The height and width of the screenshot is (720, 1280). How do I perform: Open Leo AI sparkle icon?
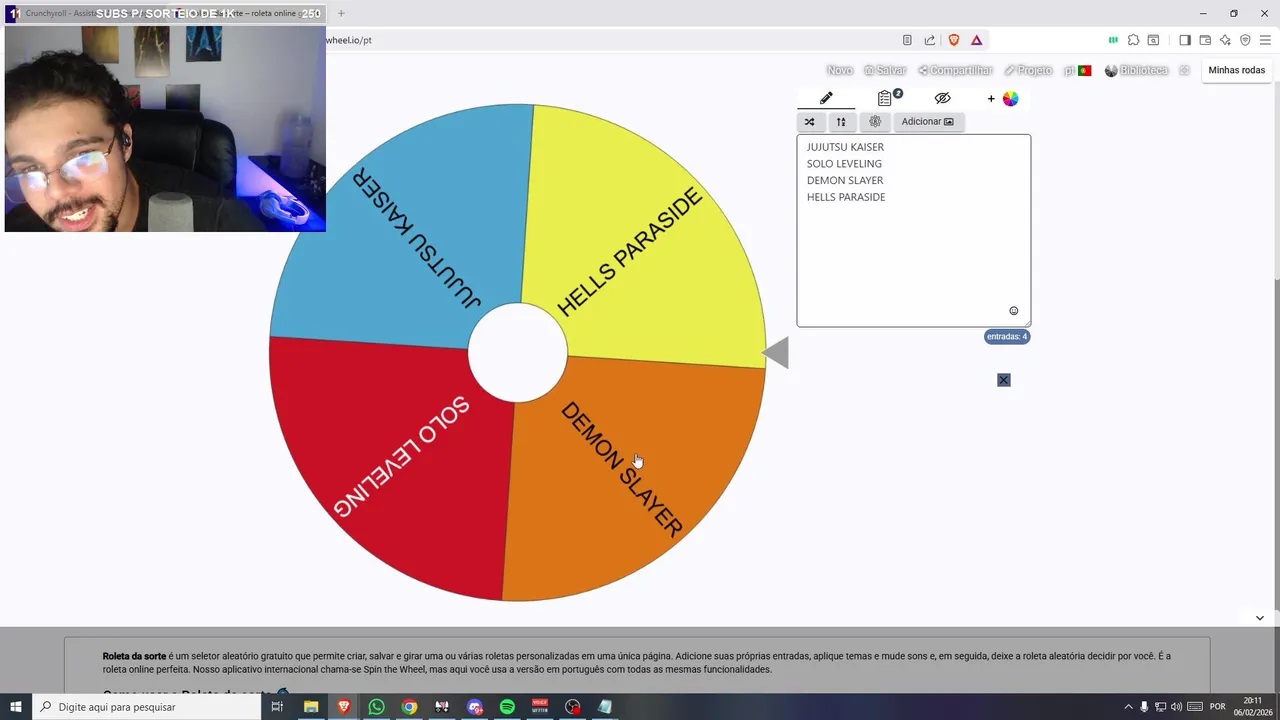tap(1225, 40)
